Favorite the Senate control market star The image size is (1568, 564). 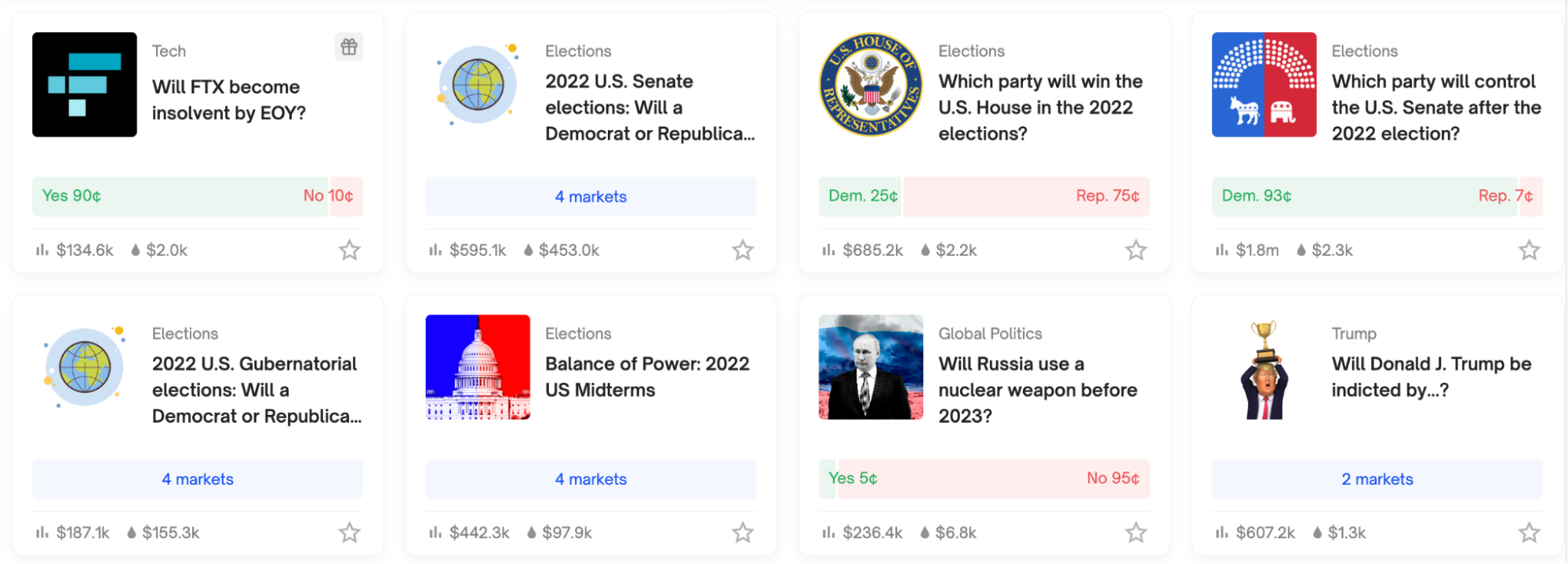point(1529,250)
